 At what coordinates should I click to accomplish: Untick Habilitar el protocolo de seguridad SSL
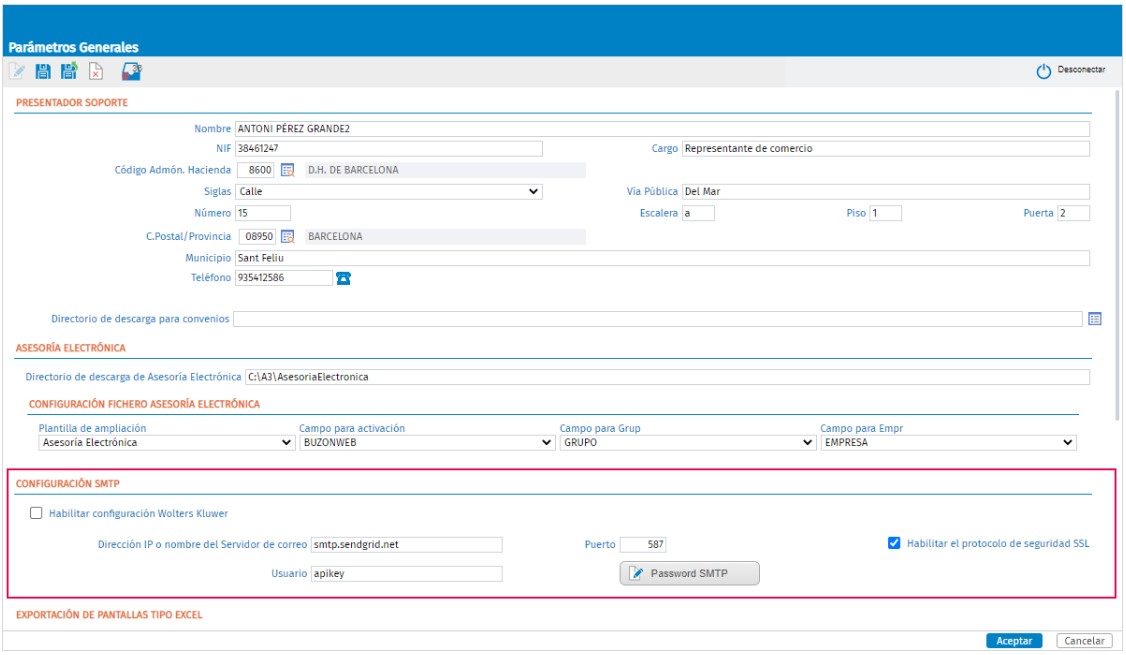894,544
